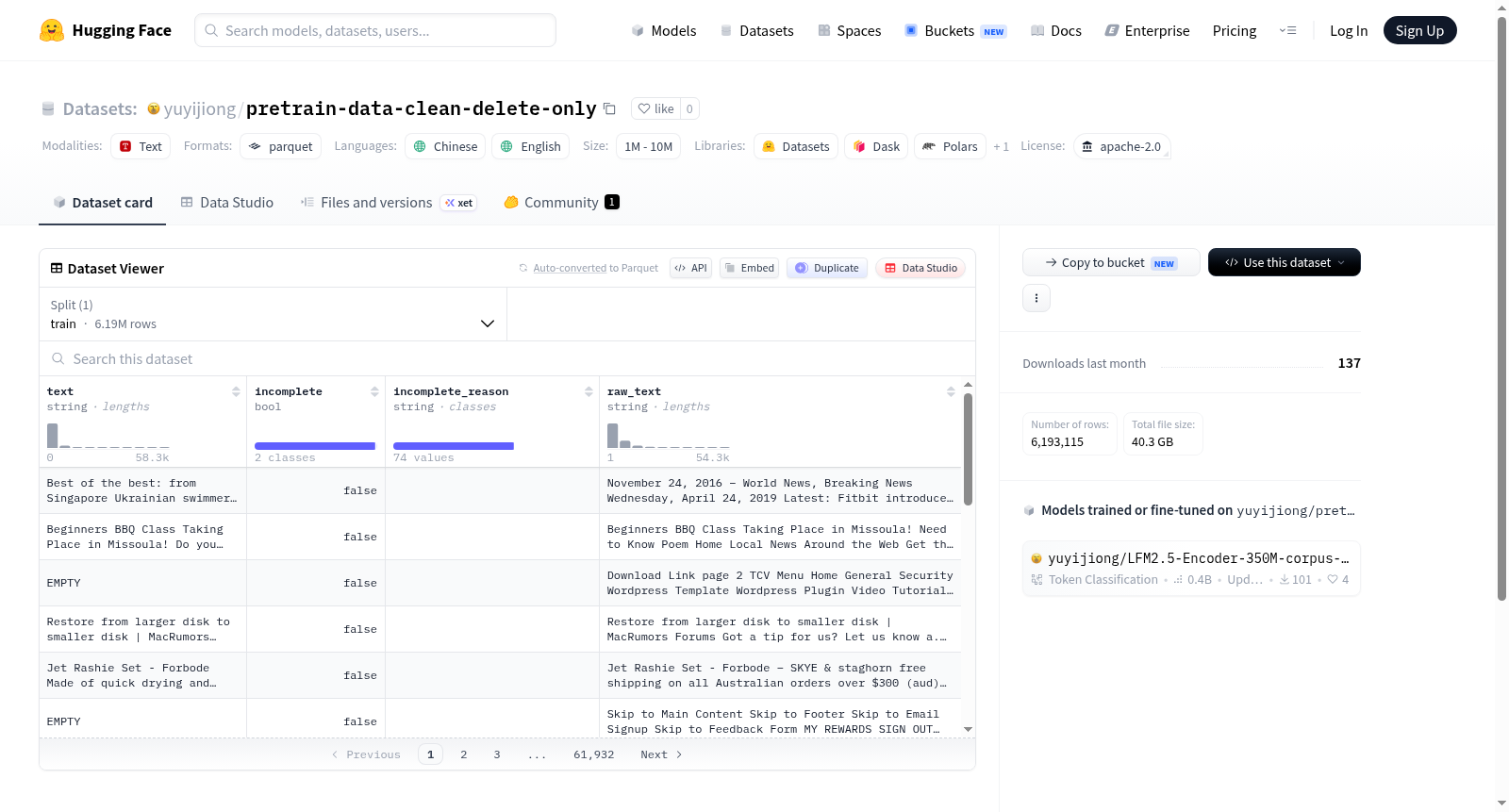Click the Sign Up button
Screen dimensions: 1509x812
pyautogui.click(x=1419, y=30)
